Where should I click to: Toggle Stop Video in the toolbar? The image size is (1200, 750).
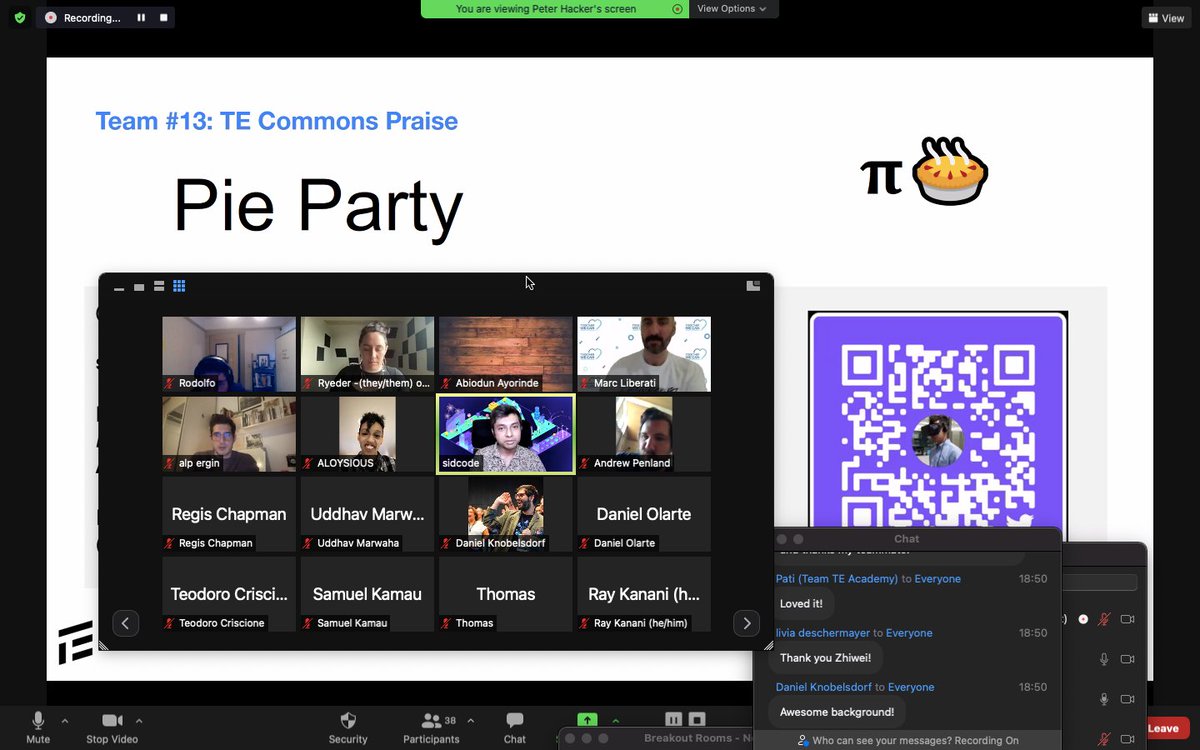pyautogui.click(x=111, y=727)
